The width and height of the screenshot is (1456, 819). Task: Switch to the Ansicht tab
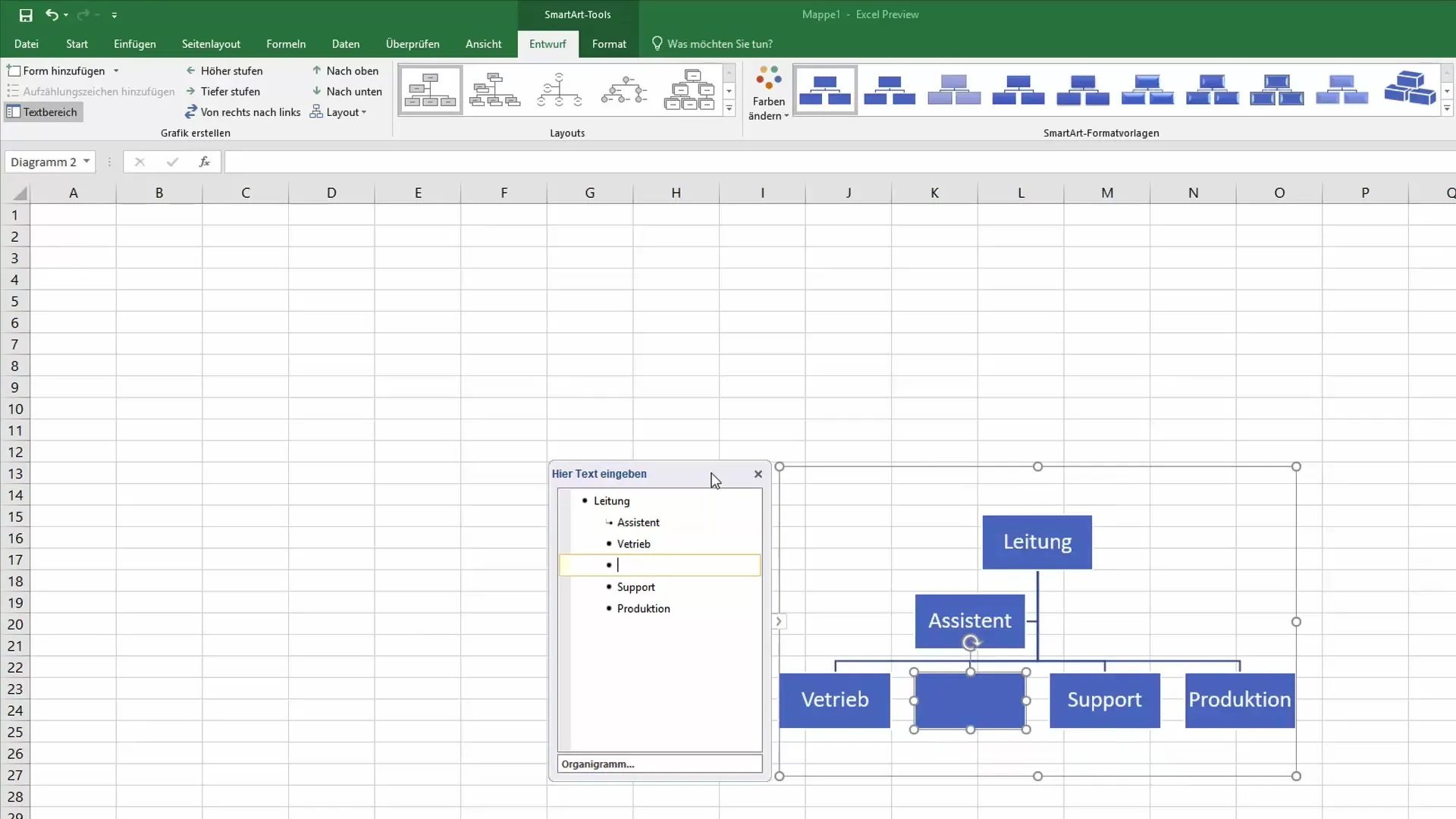click(484, 44)
